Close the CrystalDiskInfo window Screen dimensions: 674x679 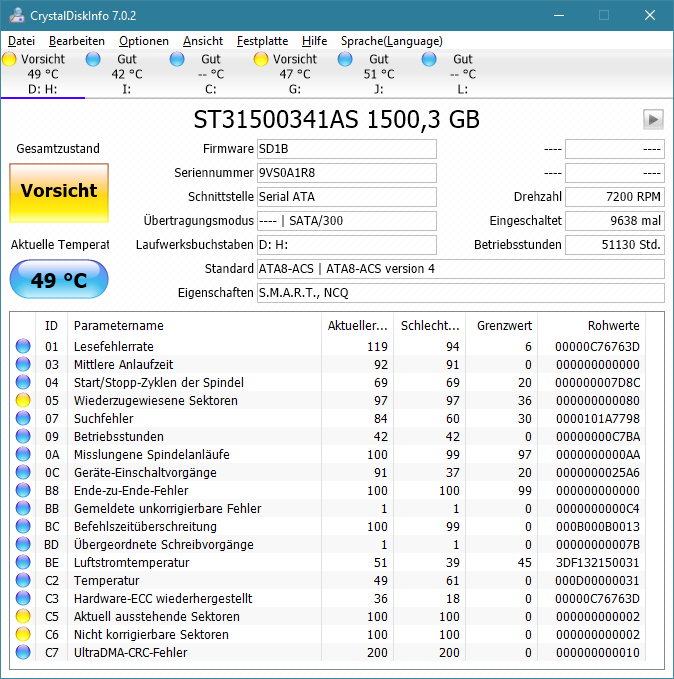(650, 15)
